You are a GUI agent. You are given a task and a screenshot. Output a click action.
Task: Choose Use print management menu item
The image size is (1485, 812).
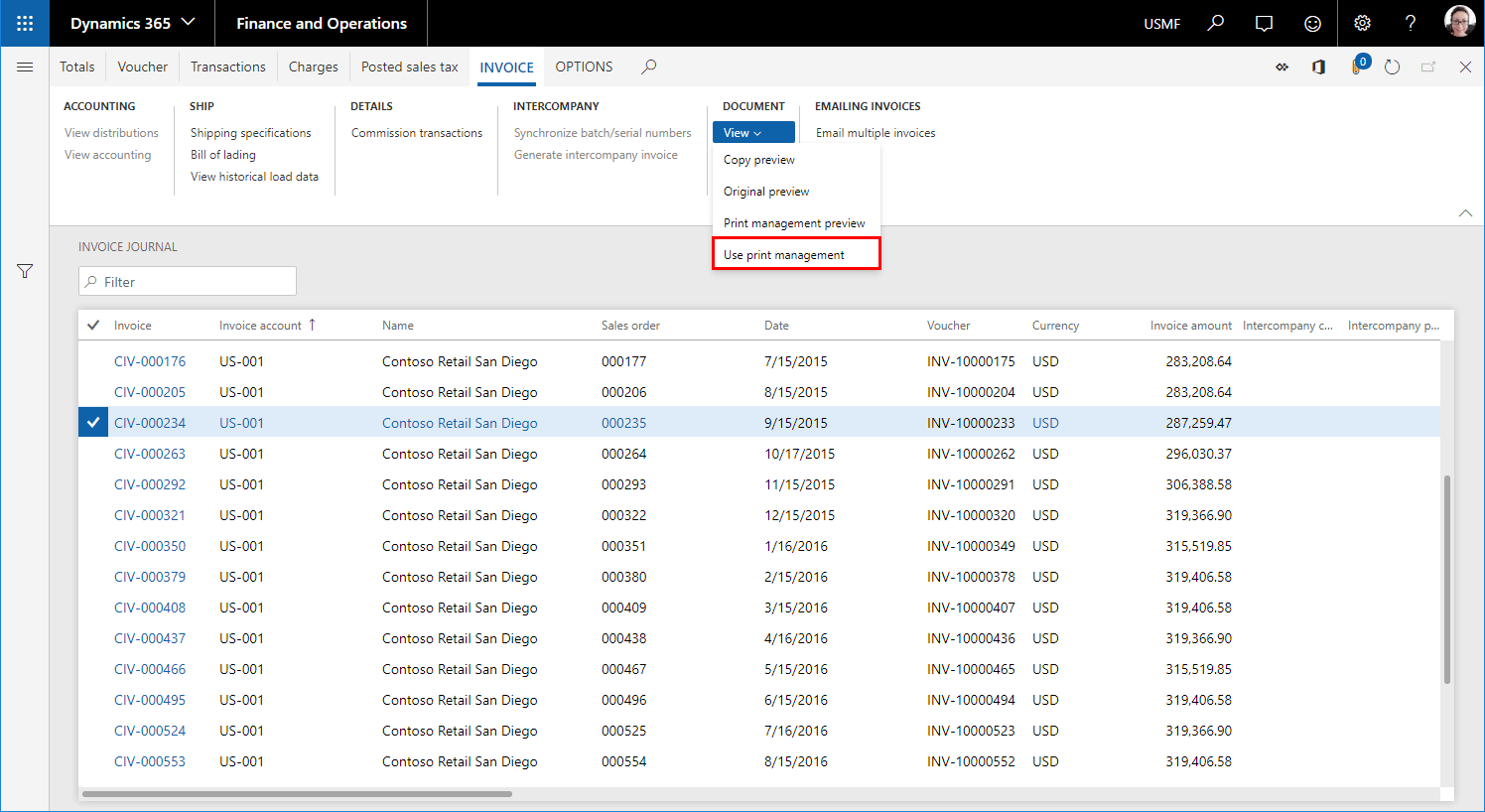coord(796,254)
